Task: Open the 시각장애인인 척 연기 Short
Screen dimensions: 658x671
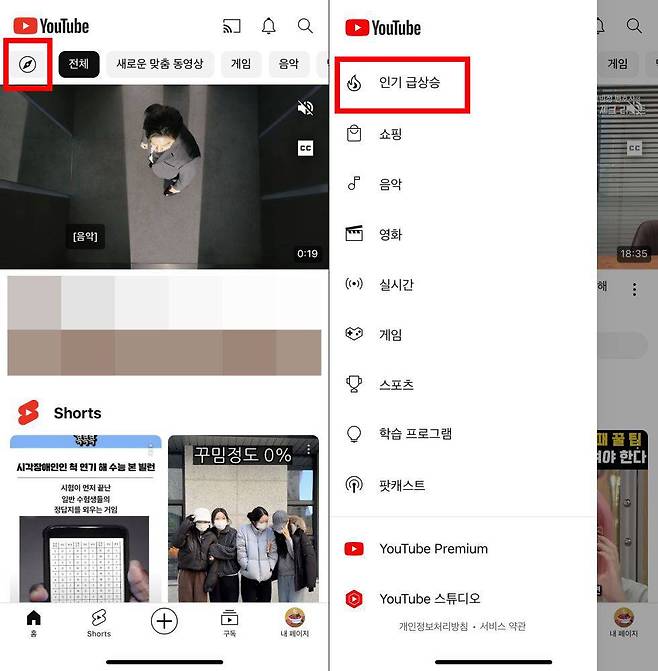Action: pos(86,519)
